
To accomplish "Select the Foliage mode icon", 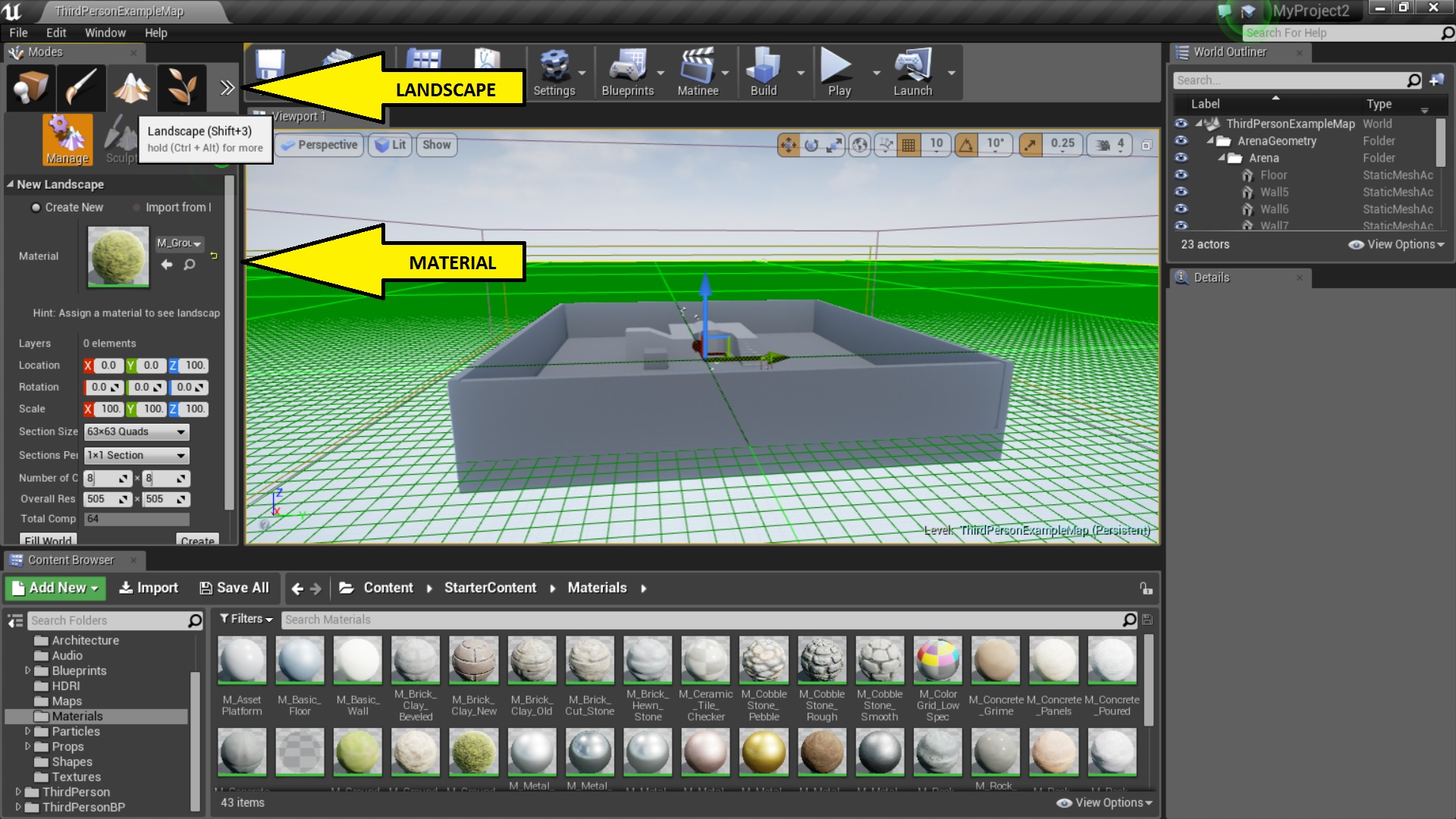I will 181,87.
